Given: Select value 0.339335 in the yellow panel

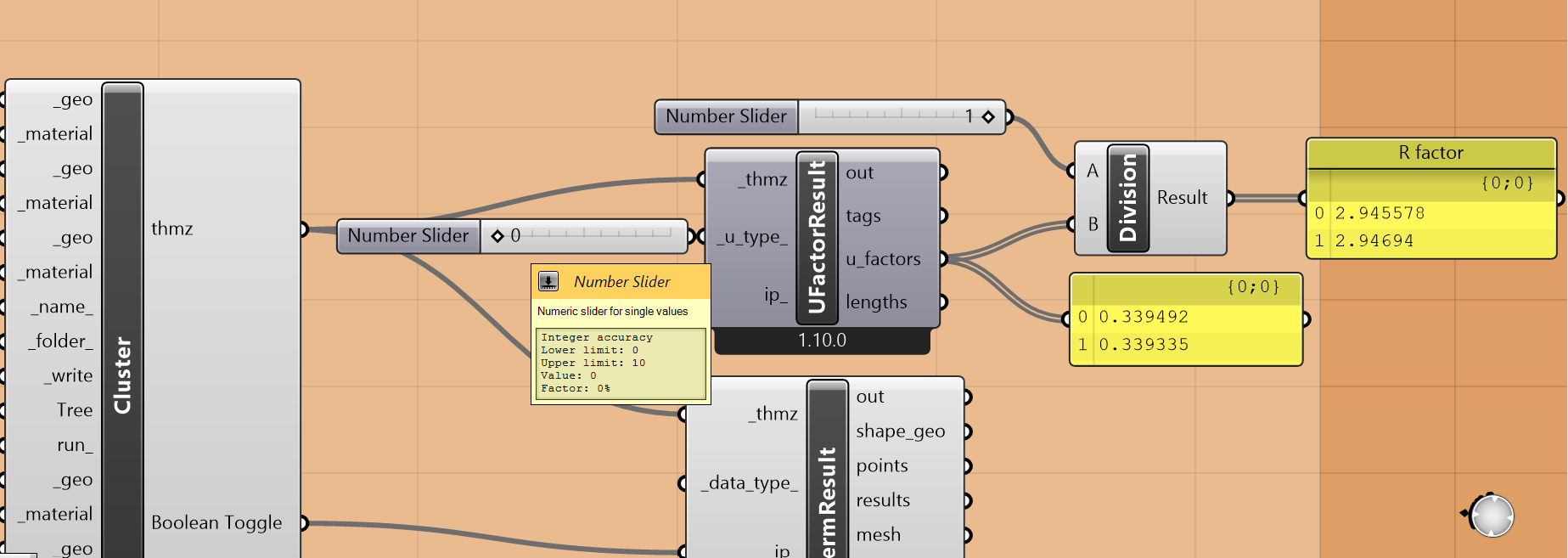Looking at the screenshot, I should [x=1144, y=345].
